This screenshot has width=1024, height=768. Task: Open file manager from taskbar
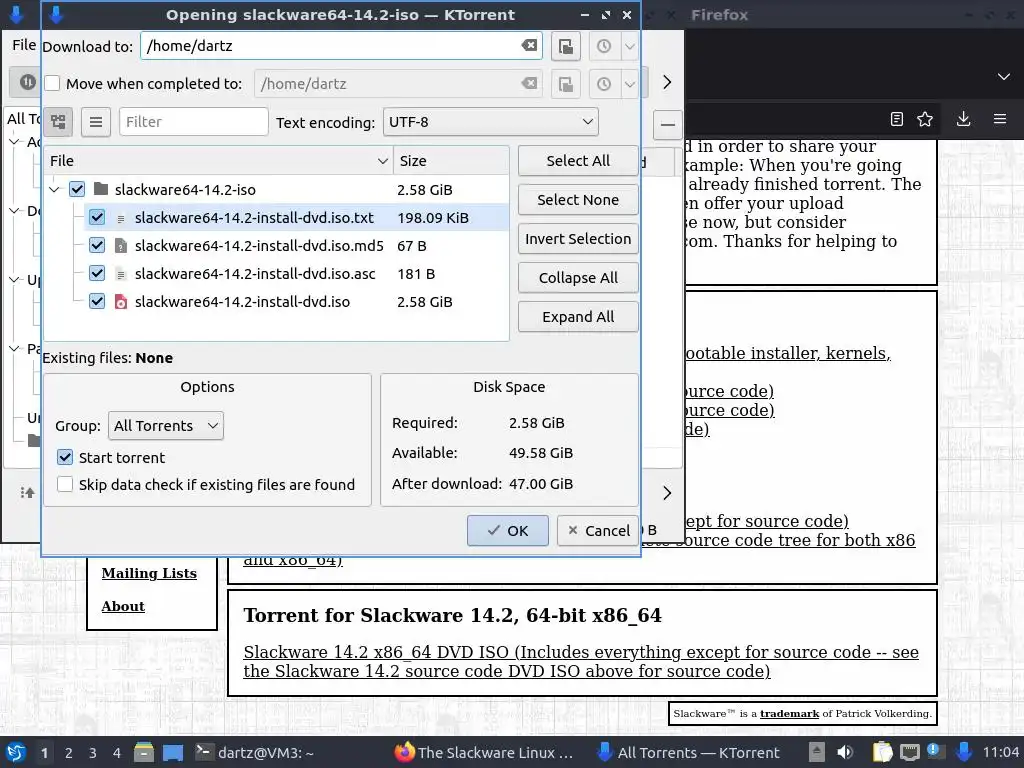point(144,752)
